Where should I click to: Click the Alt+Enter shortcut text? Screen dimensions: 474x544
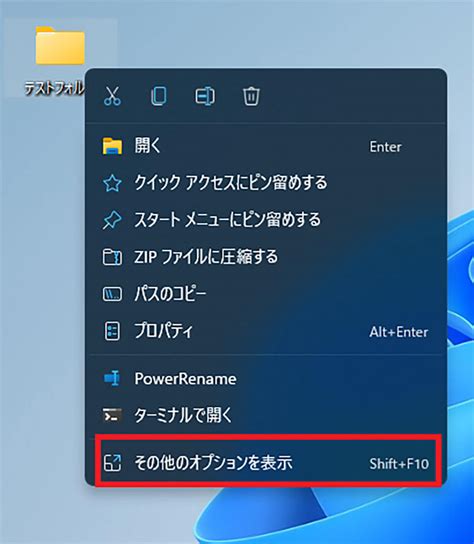click(x=399, y=332)
